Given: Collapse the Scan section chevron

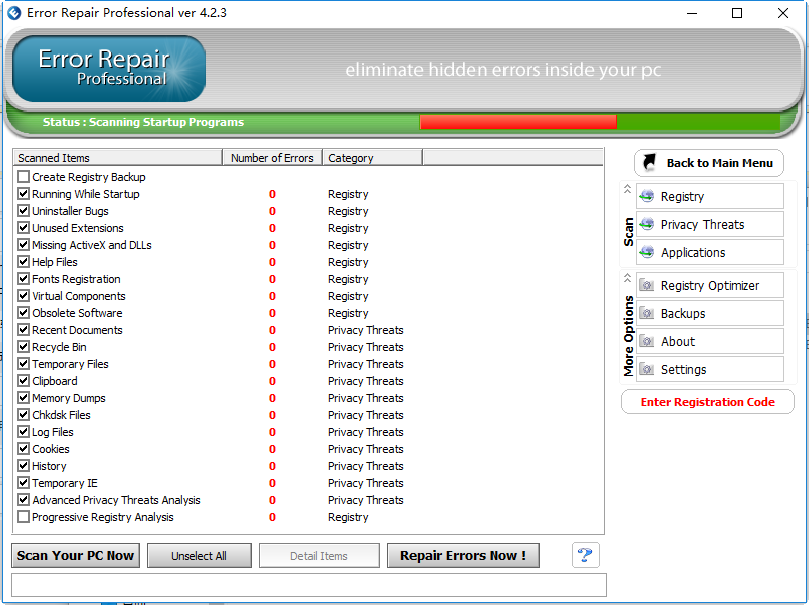Looking at the screenshot, I should [x=627, y=188].
